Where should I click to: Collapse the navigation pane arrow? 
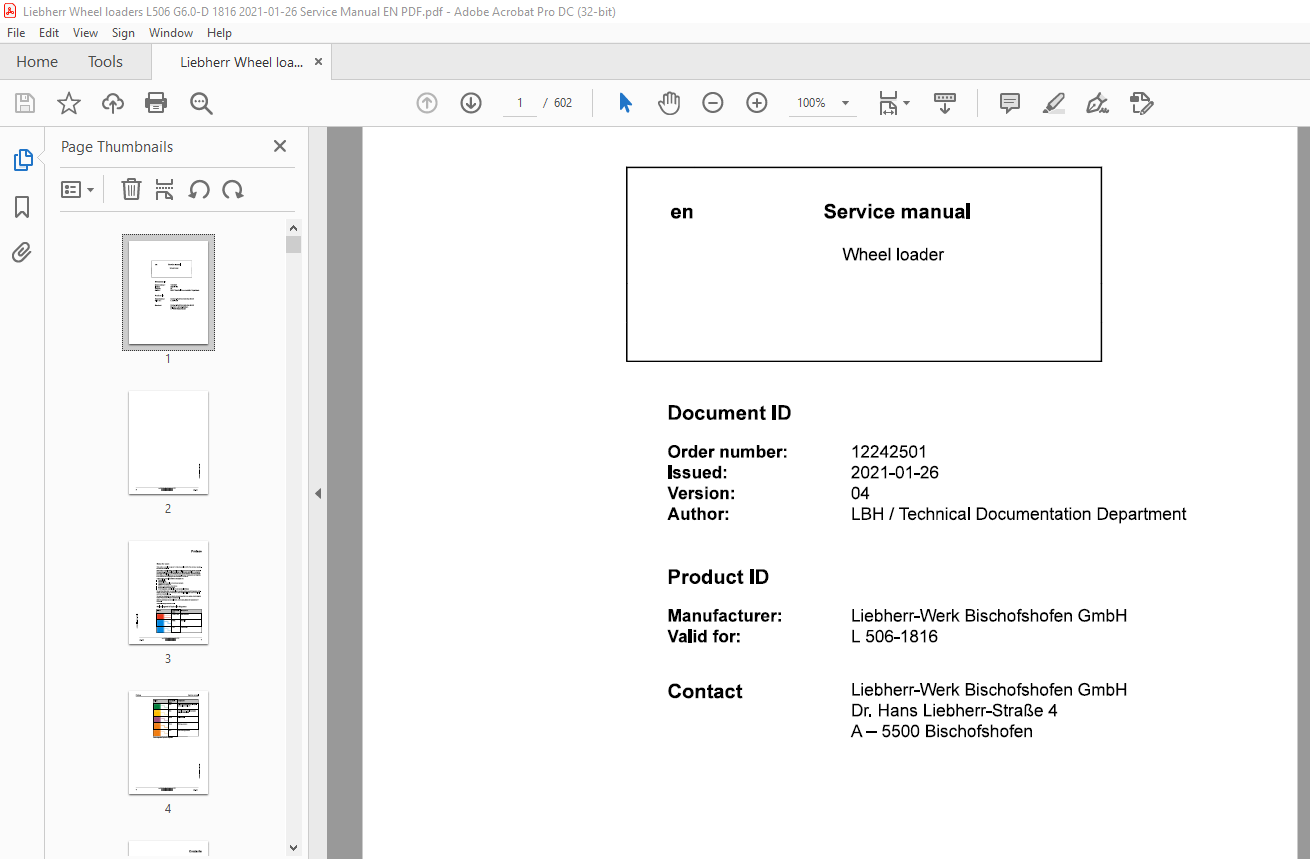click(318, 493)
